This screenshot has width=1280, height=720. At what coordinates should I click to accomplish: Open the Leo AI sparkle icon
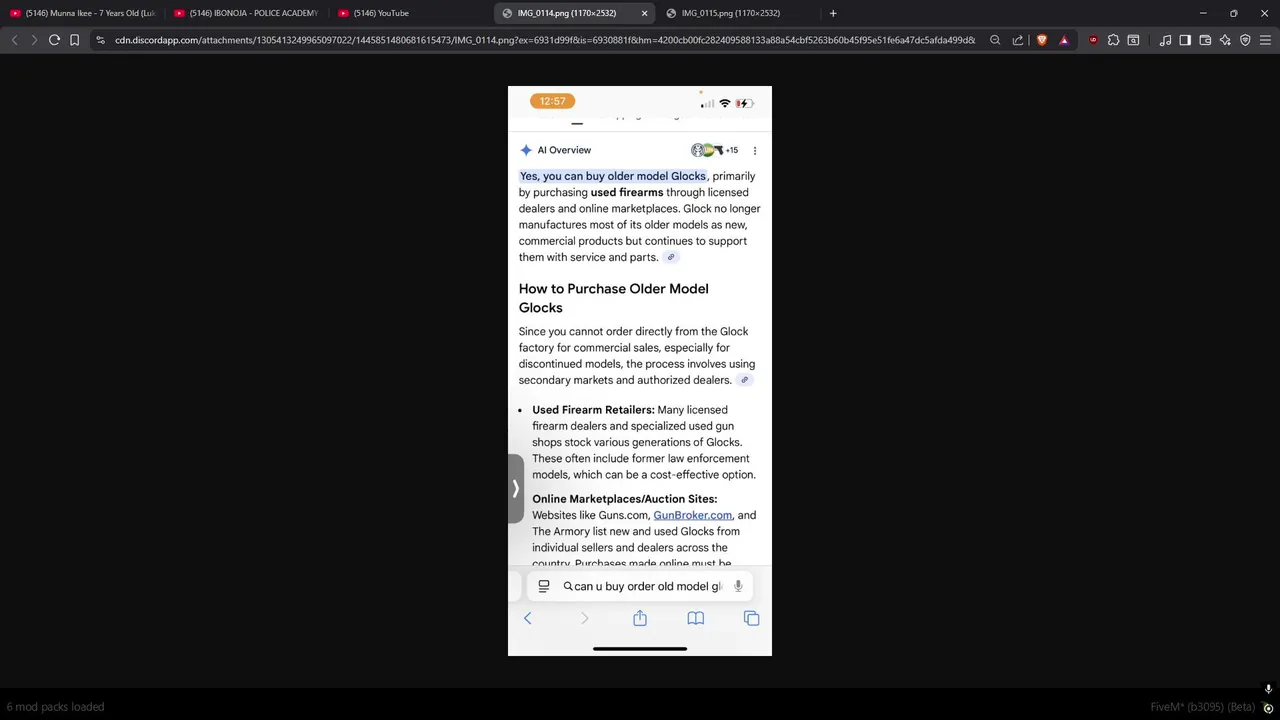coord(1225,40)
